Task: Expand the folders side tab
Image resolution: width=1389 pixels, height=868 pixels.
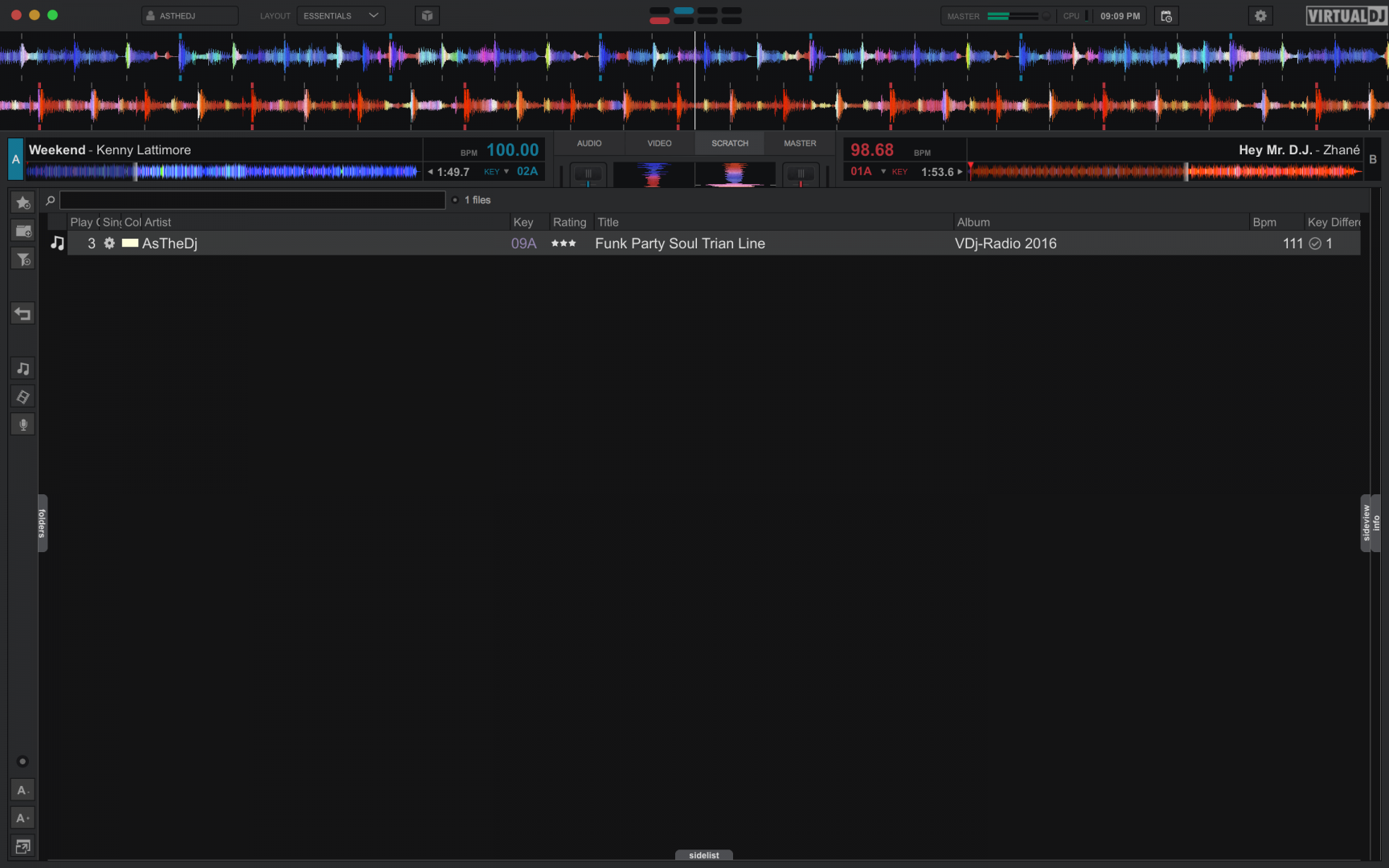Action: [43, 523]
